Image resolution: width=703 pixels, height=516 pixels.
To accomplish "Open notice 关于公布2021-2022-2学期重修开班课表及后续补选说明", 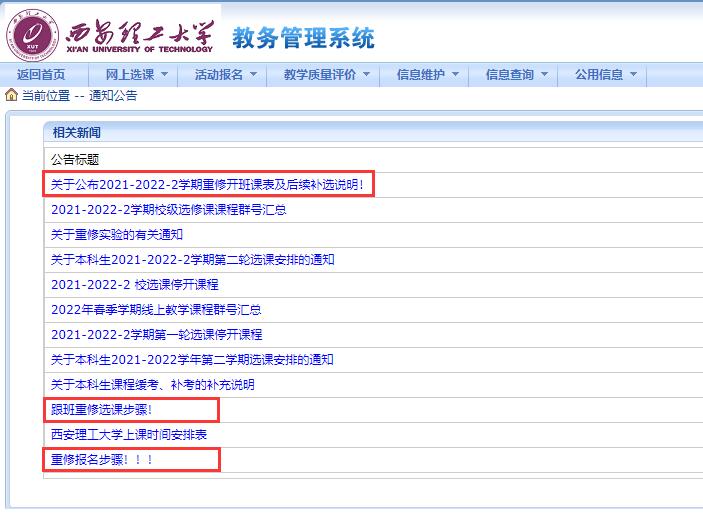I will 209,184.
